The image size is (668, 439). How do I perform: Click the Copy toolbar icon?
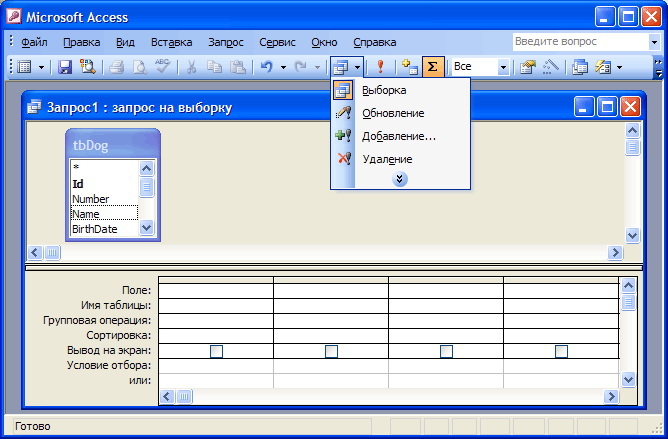tap(214, 67)
